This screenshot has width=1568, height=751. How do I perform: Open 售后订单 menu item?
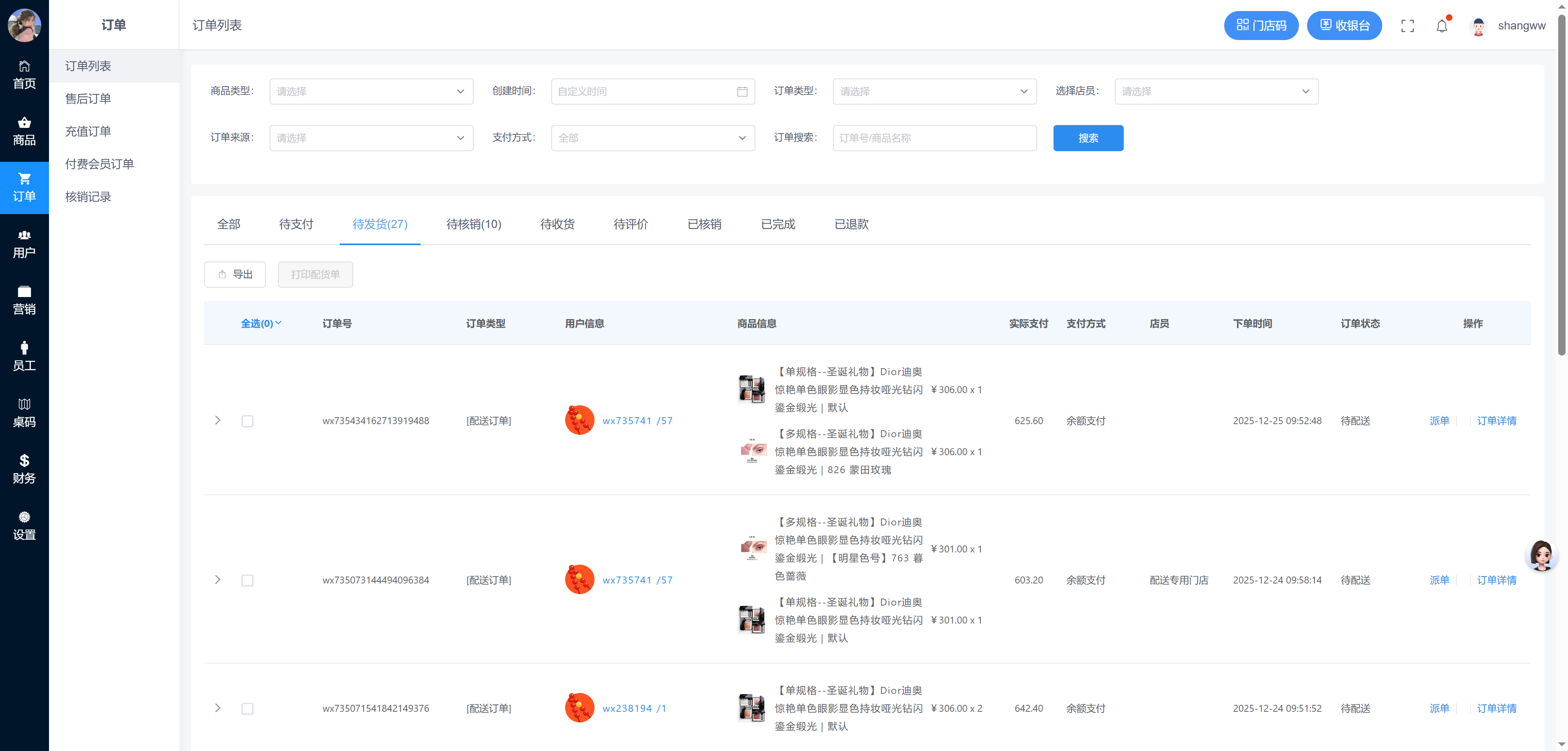88,98
